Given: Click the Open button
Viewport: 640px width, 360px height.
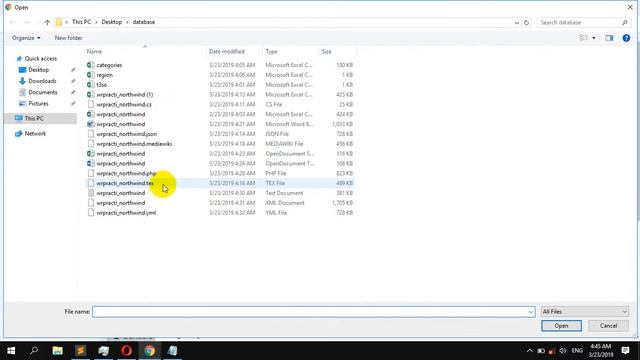Looking at the screenshot, I should [561, 326].
